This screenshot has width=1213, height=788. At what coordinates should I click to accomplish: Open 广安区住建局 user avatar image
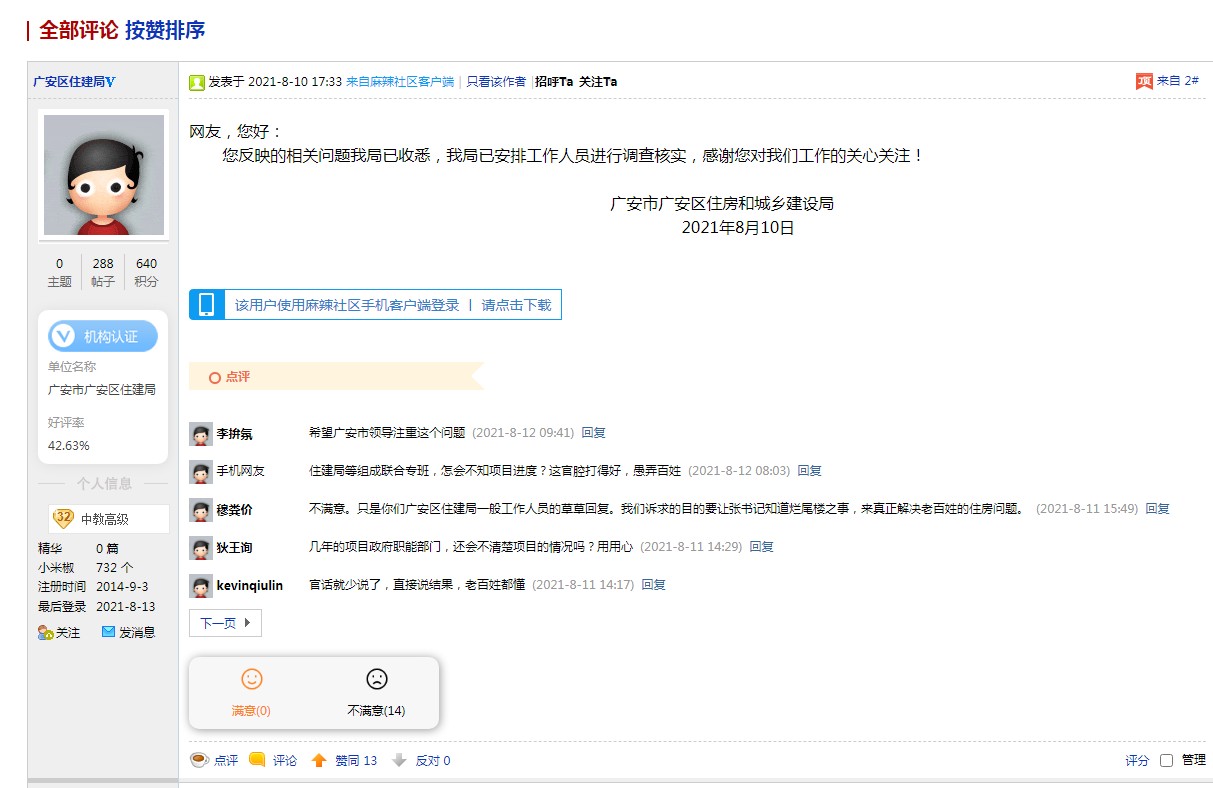coord(103,175)
